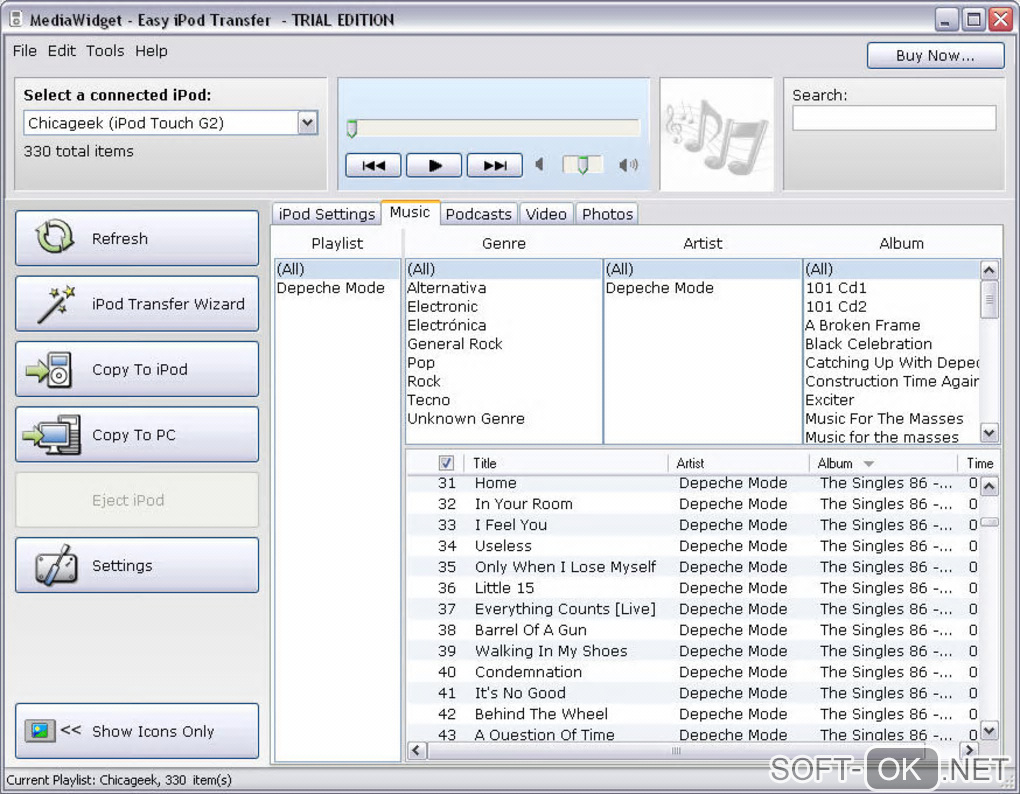
Task: Open the Help menu
Action: pos(151,51)
